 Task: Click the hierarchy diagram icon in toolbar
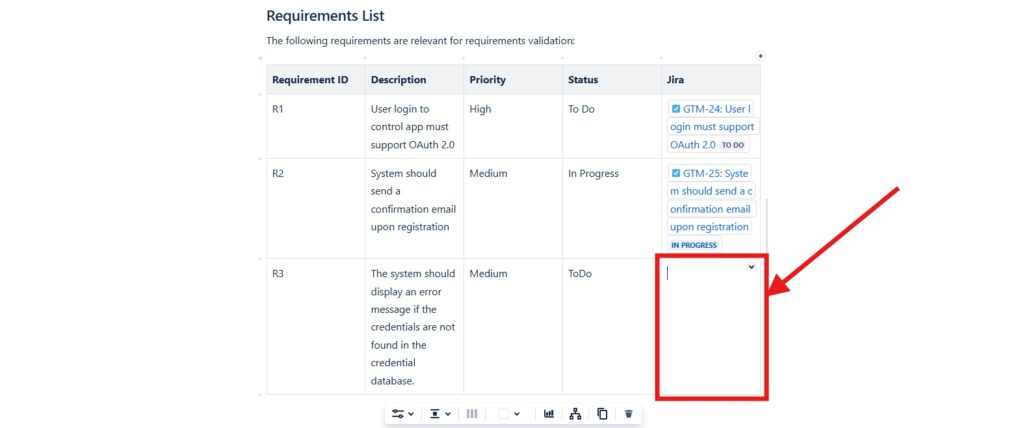575,413
